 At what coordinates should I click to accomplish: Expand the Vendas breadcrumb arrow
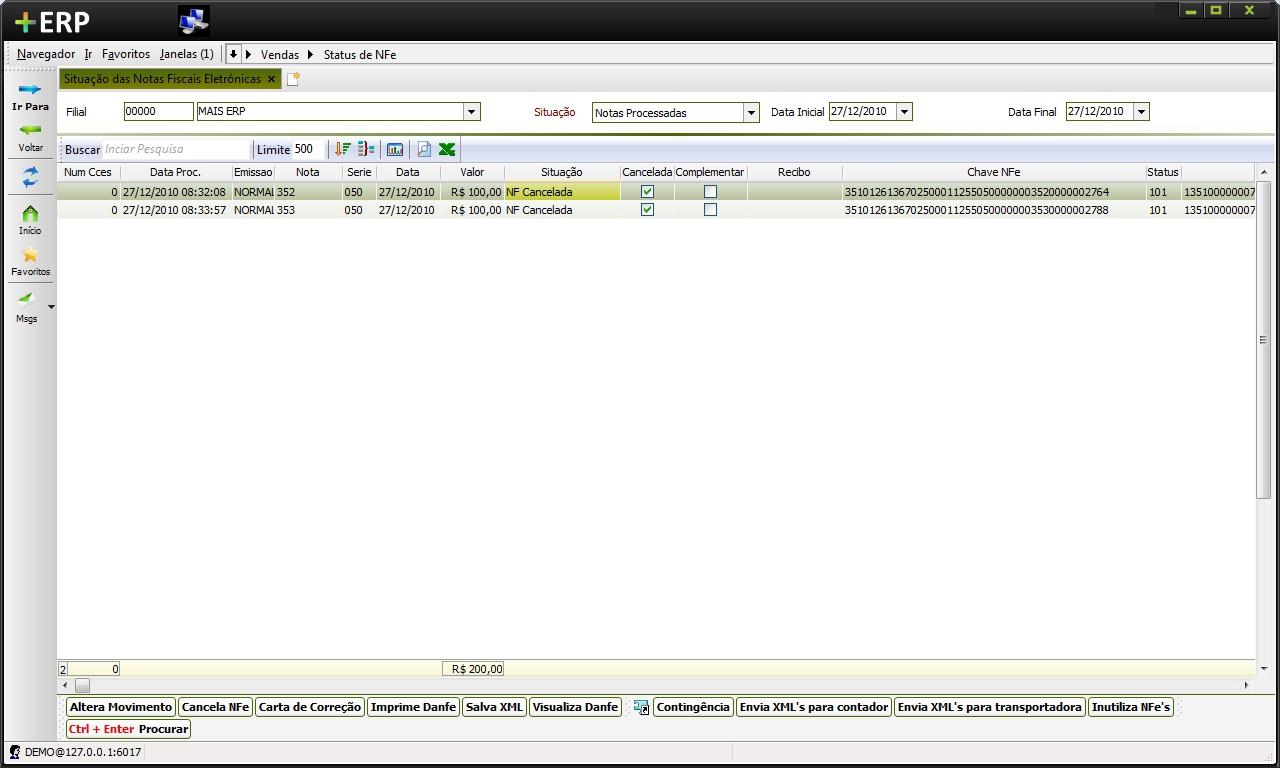coord(249,54)
